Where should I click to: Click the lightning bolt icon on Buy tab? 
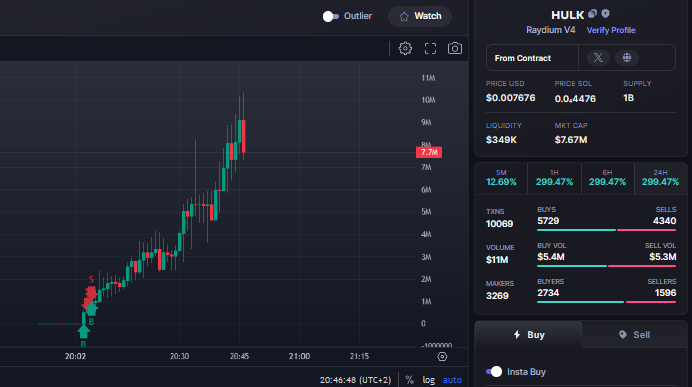[x=517, y=334]
